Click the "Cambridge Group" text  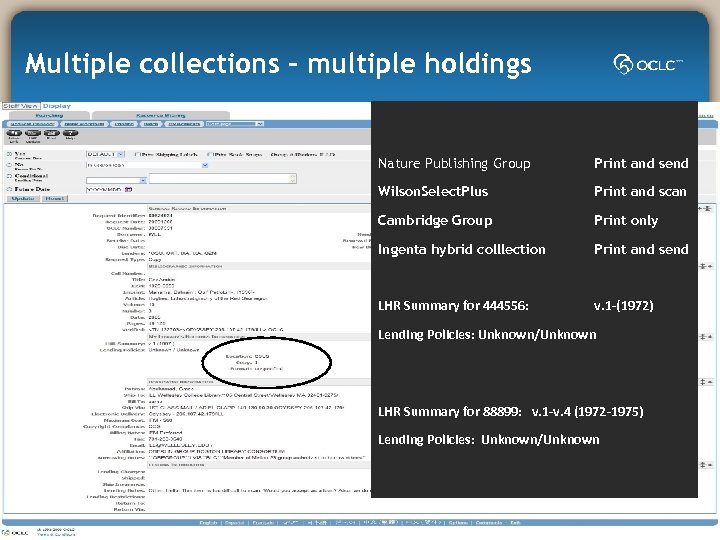click(435, 220)
